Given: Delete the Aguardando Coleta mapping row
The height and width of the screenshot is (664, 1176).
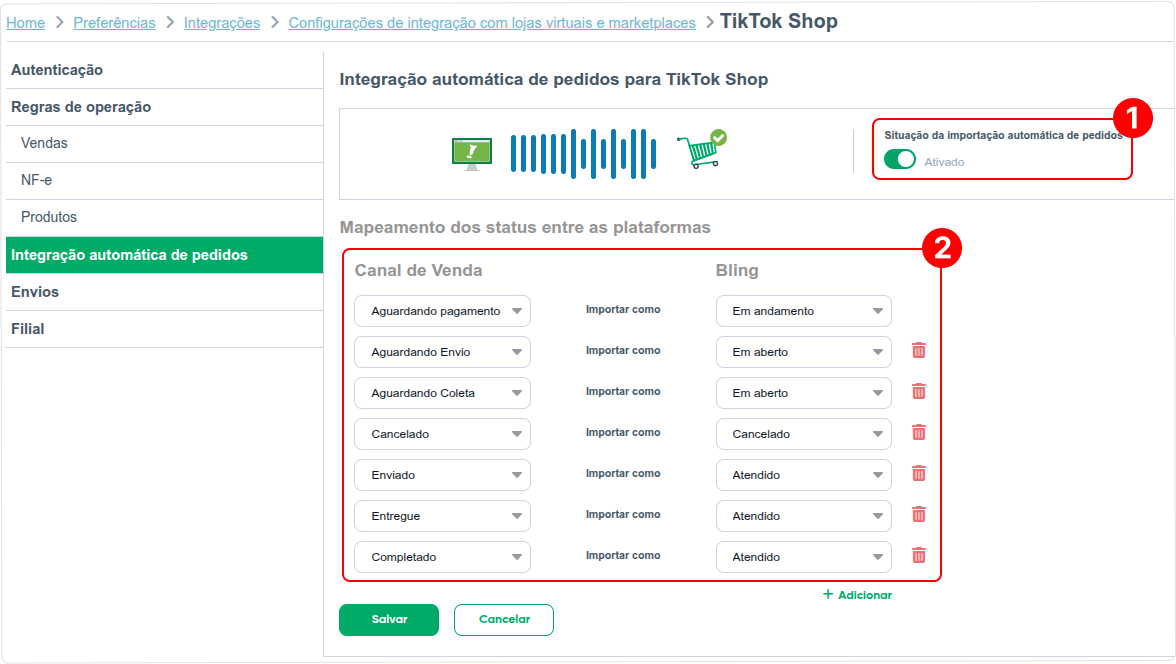Looking at the screenshot, I should tap(919, 392).
